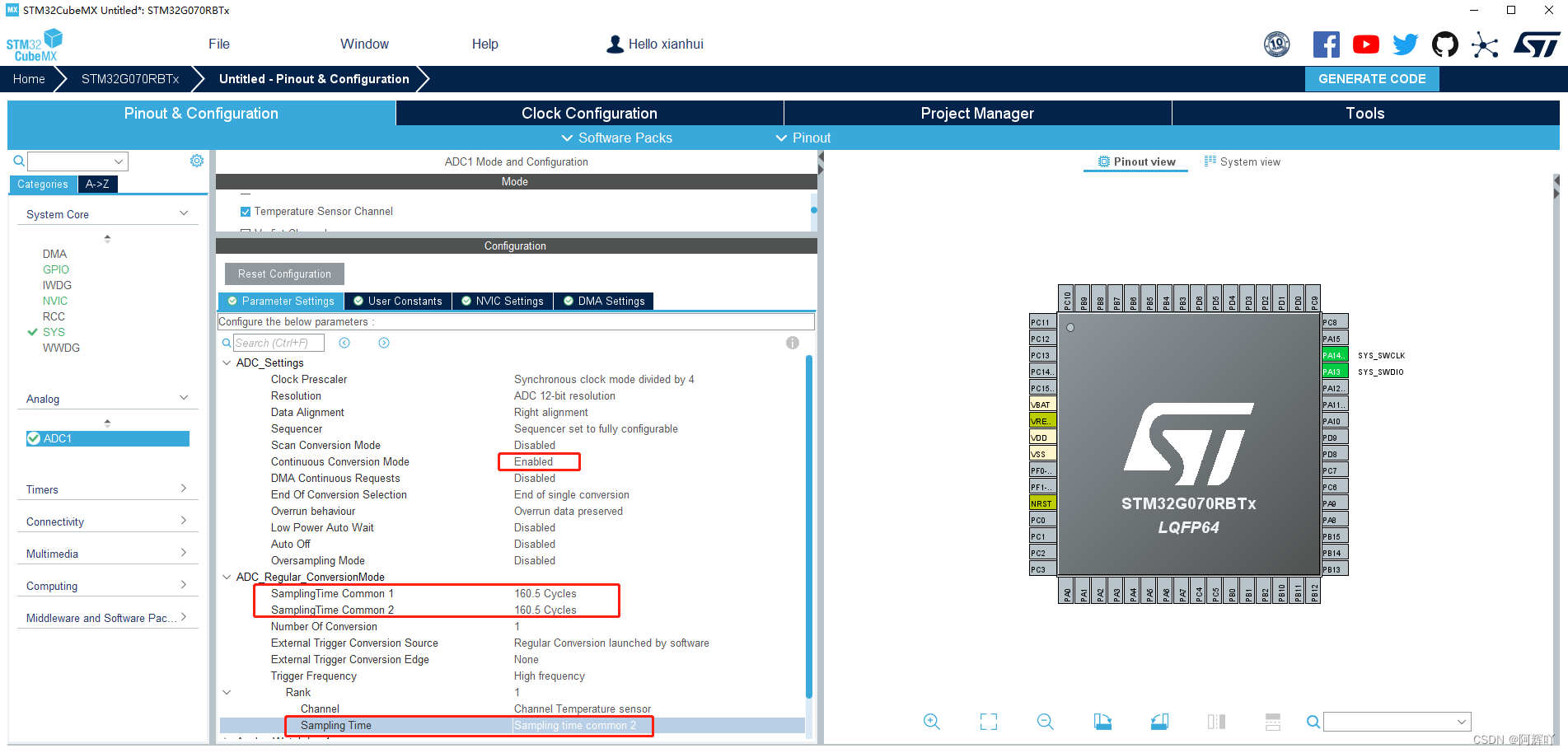Open the peripheral search combo box

77,161
